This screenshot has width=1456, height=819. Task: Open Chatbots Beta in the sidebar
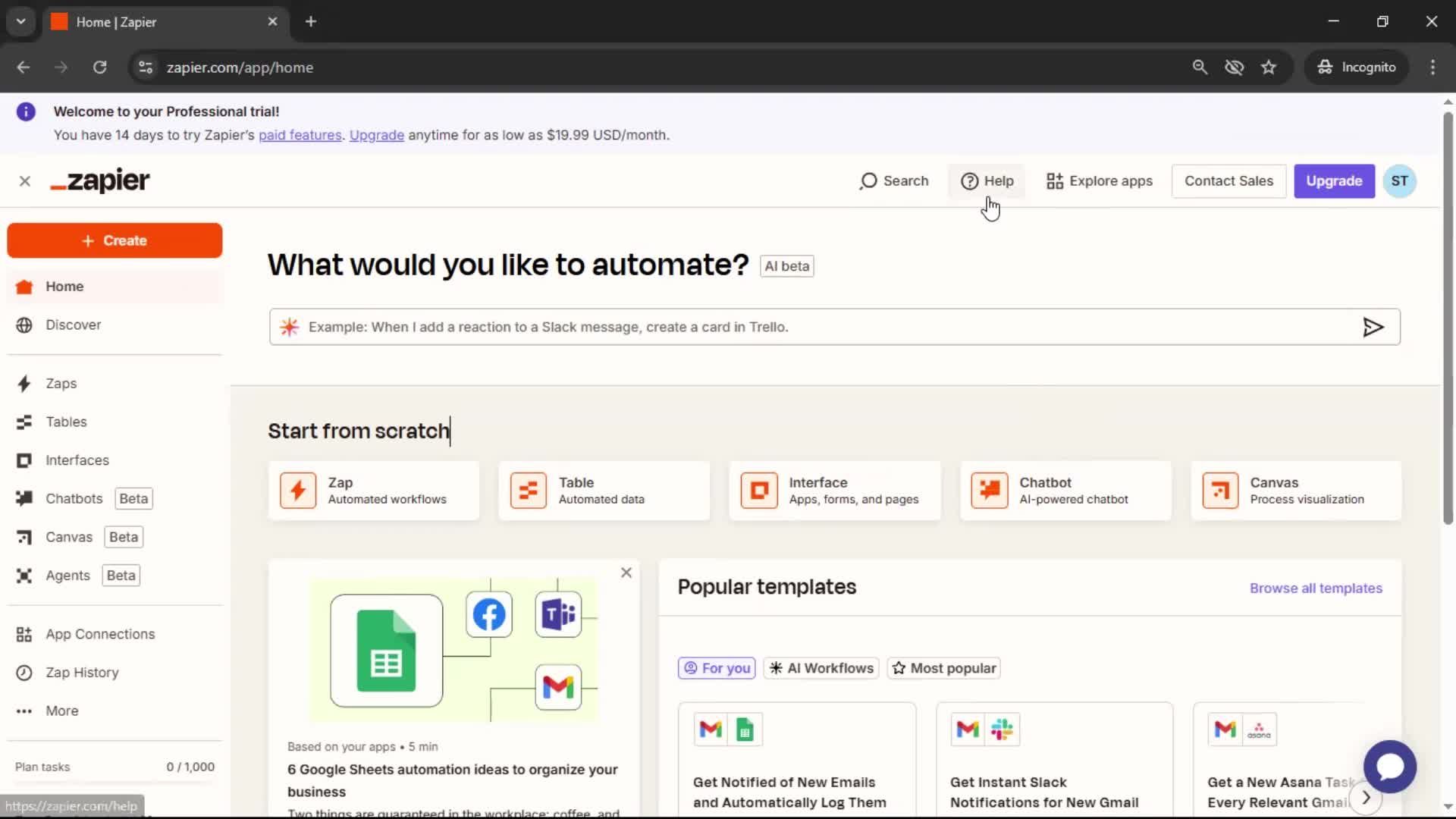pos(115,499)
